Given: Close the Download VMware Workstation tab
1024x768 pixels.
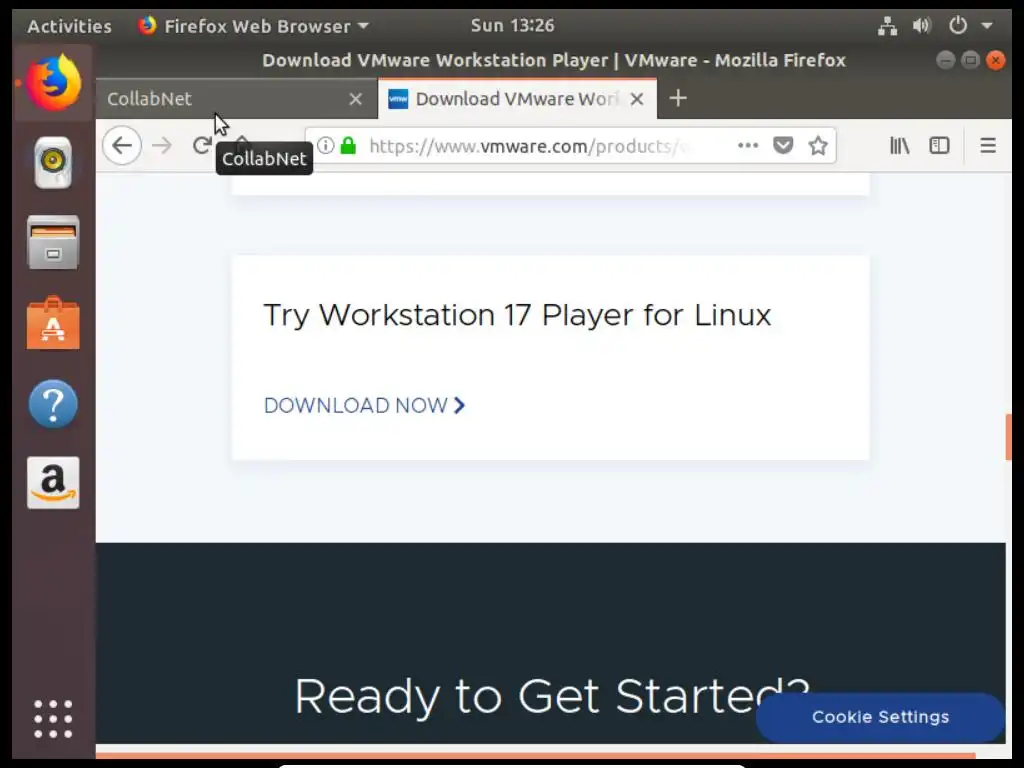Looking at the screenshot, I should [x=637, y=99].
